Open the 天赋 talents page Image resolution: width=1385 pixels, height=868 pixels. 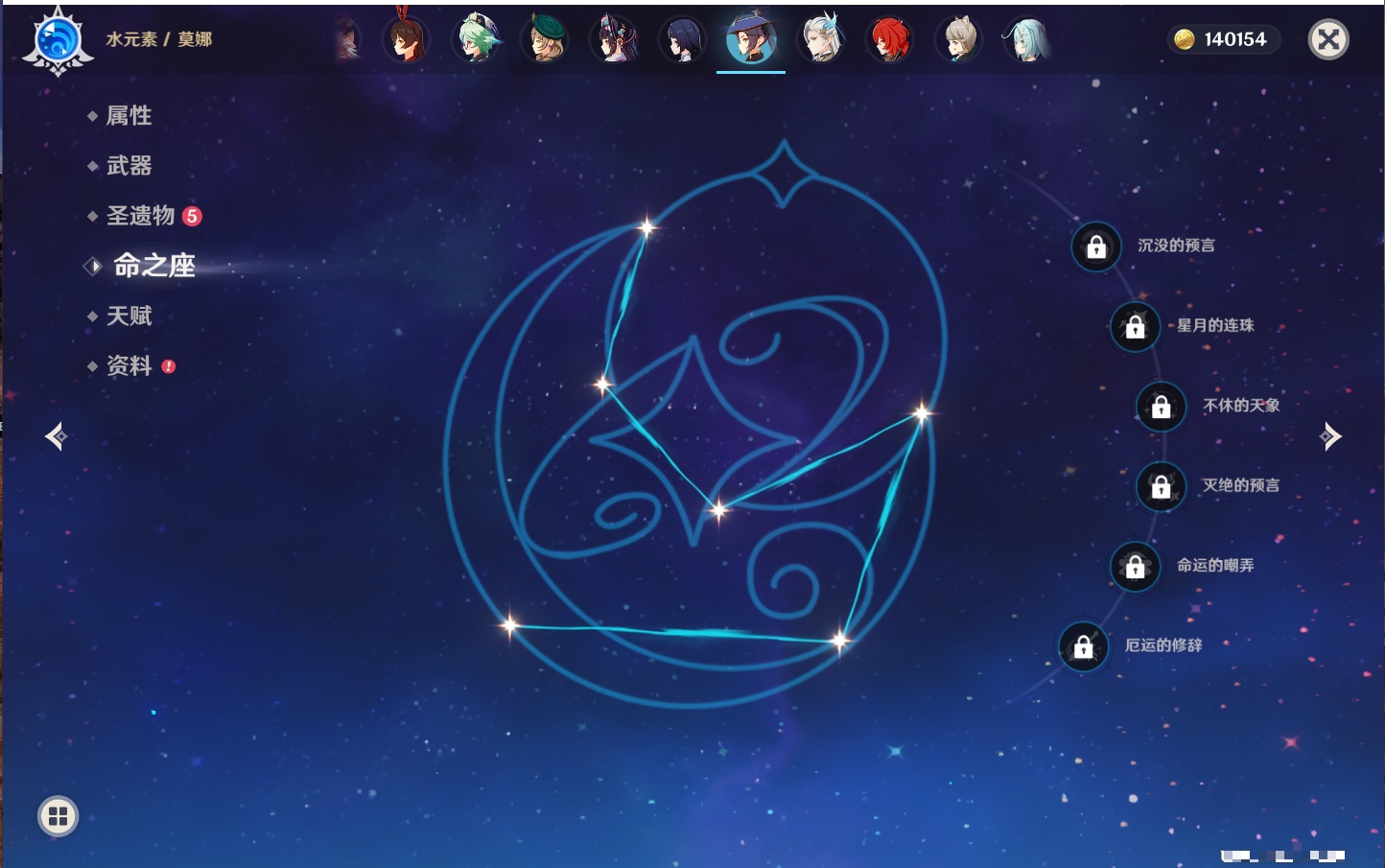[x=129, y=316]
